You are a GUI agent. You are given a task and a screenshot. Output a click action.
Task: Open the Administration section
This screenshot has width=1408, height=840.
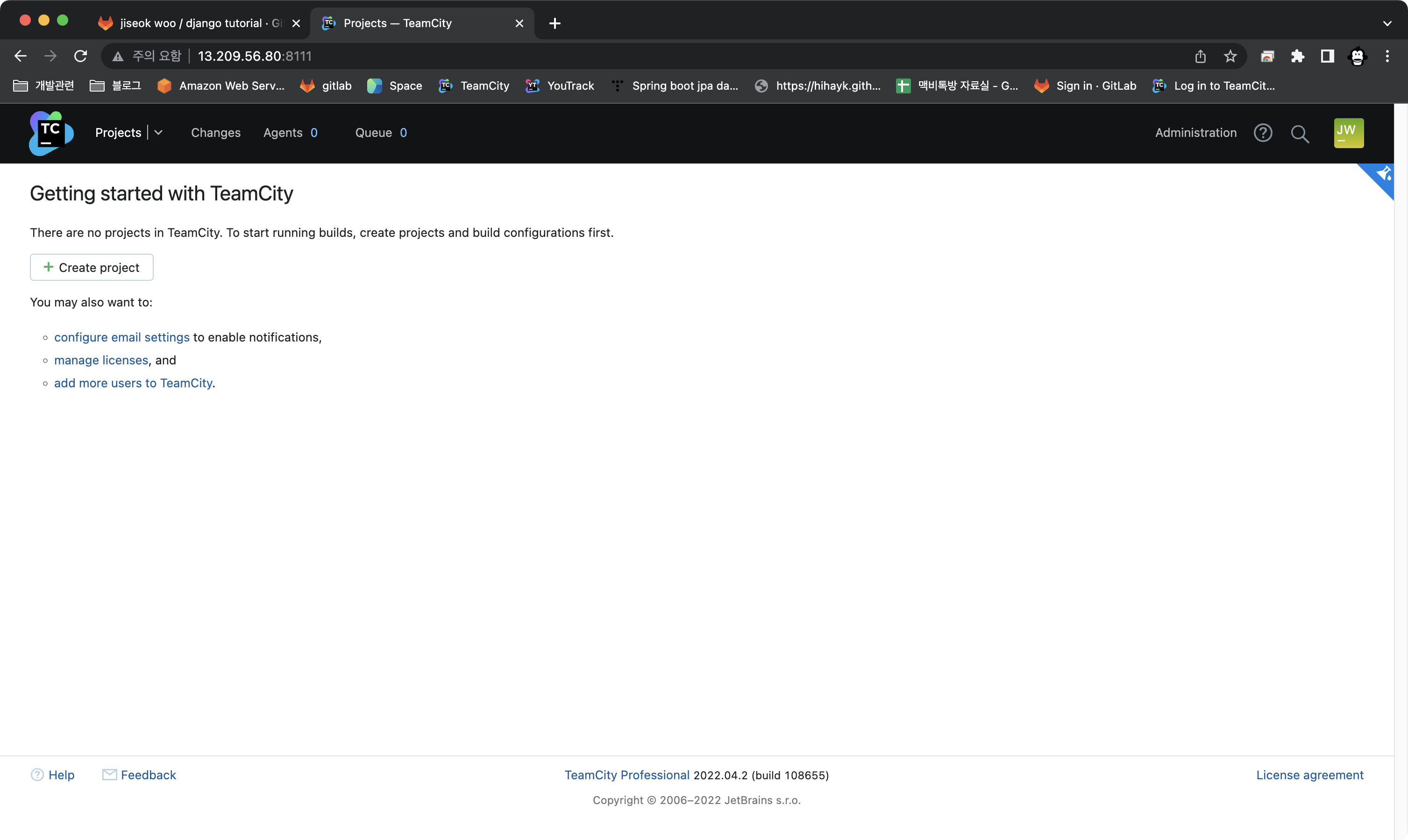1195,133
